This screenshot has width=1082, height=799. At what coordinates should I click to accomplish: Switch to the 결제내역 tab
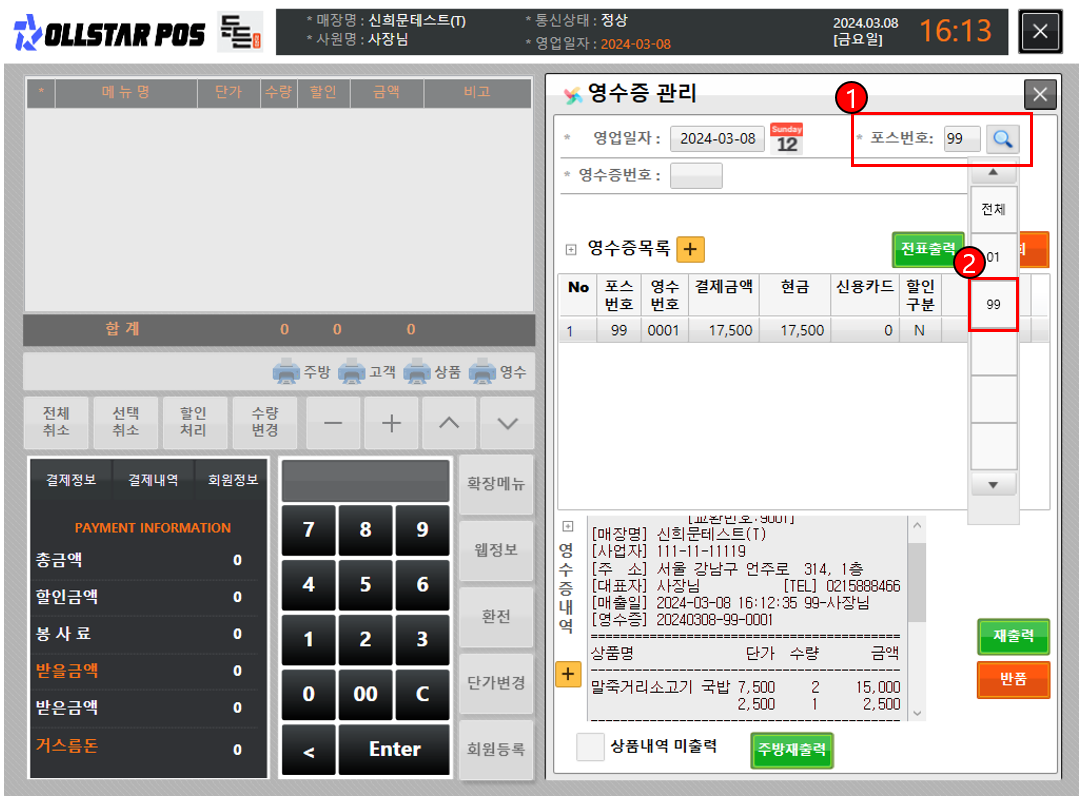[x=153, y=479]
